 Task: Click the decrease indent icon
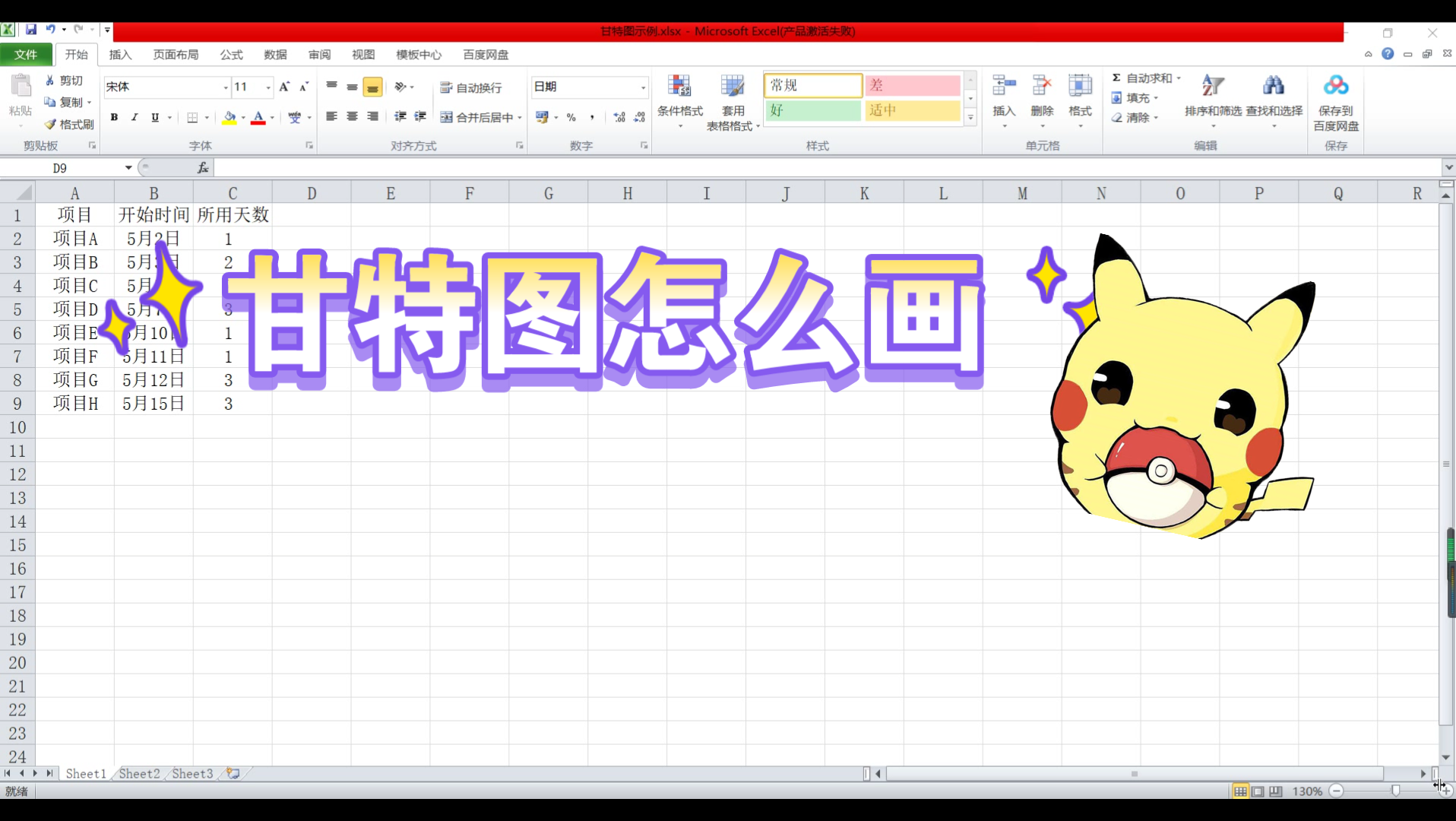pyautogui.click(x=400, y=117)
